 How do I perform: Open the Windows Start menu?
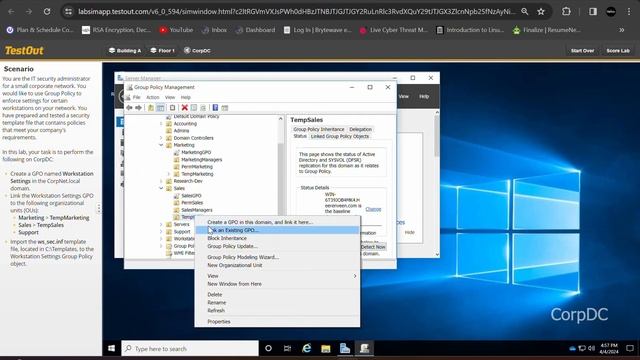[x=111, y=349]
